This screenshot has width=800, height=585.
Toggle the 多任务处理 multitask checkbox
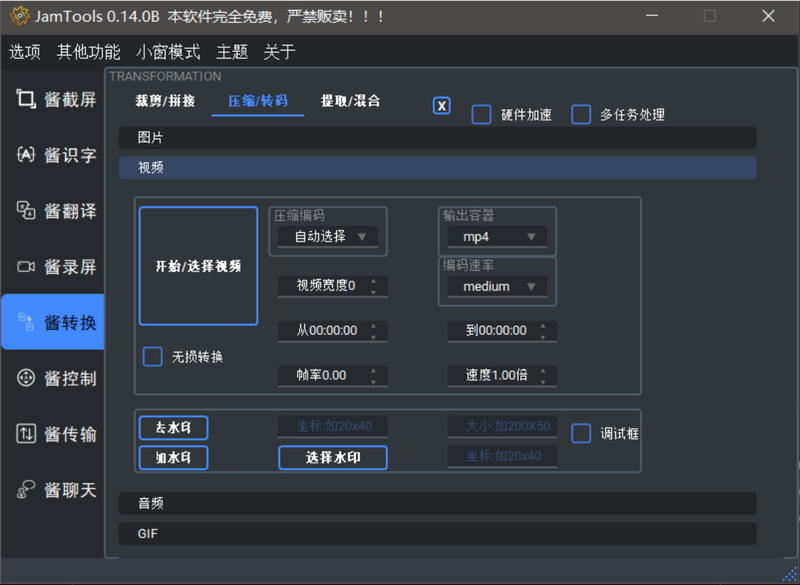581,114
